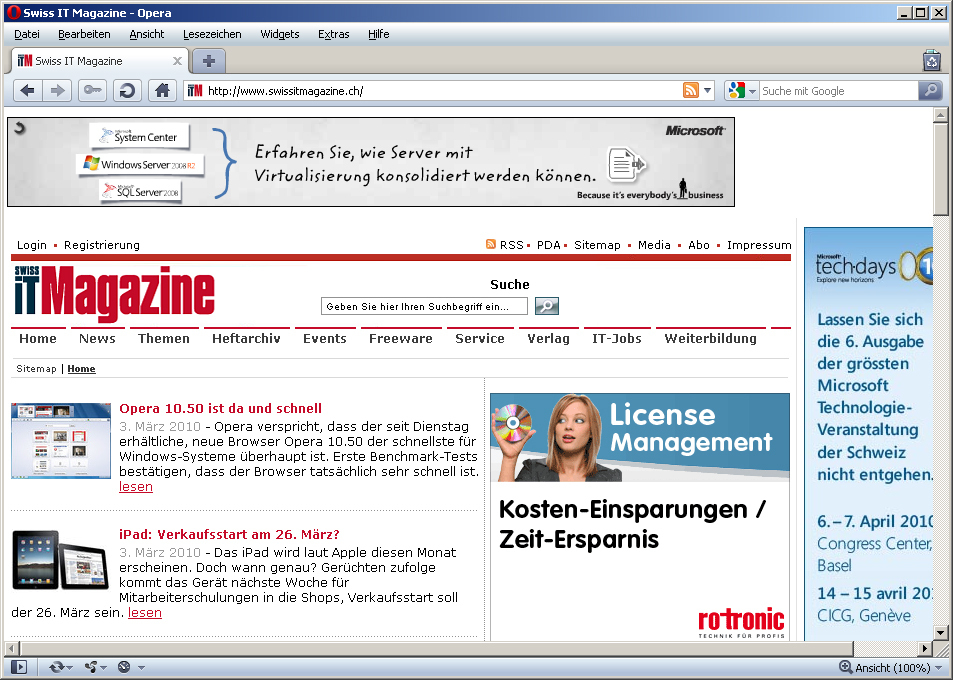This screenshot has width=953, height=680.
Task: Open the search engine selection dropdown
Action: click(752, 91)
